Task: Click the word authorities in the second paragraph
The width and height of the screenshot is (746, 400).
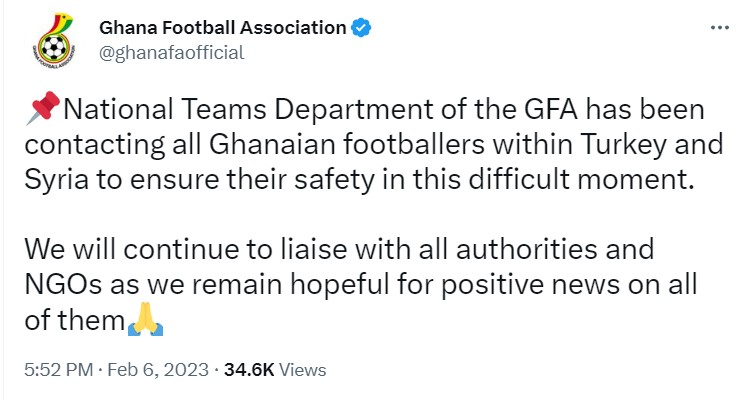Action: point(526,250)
